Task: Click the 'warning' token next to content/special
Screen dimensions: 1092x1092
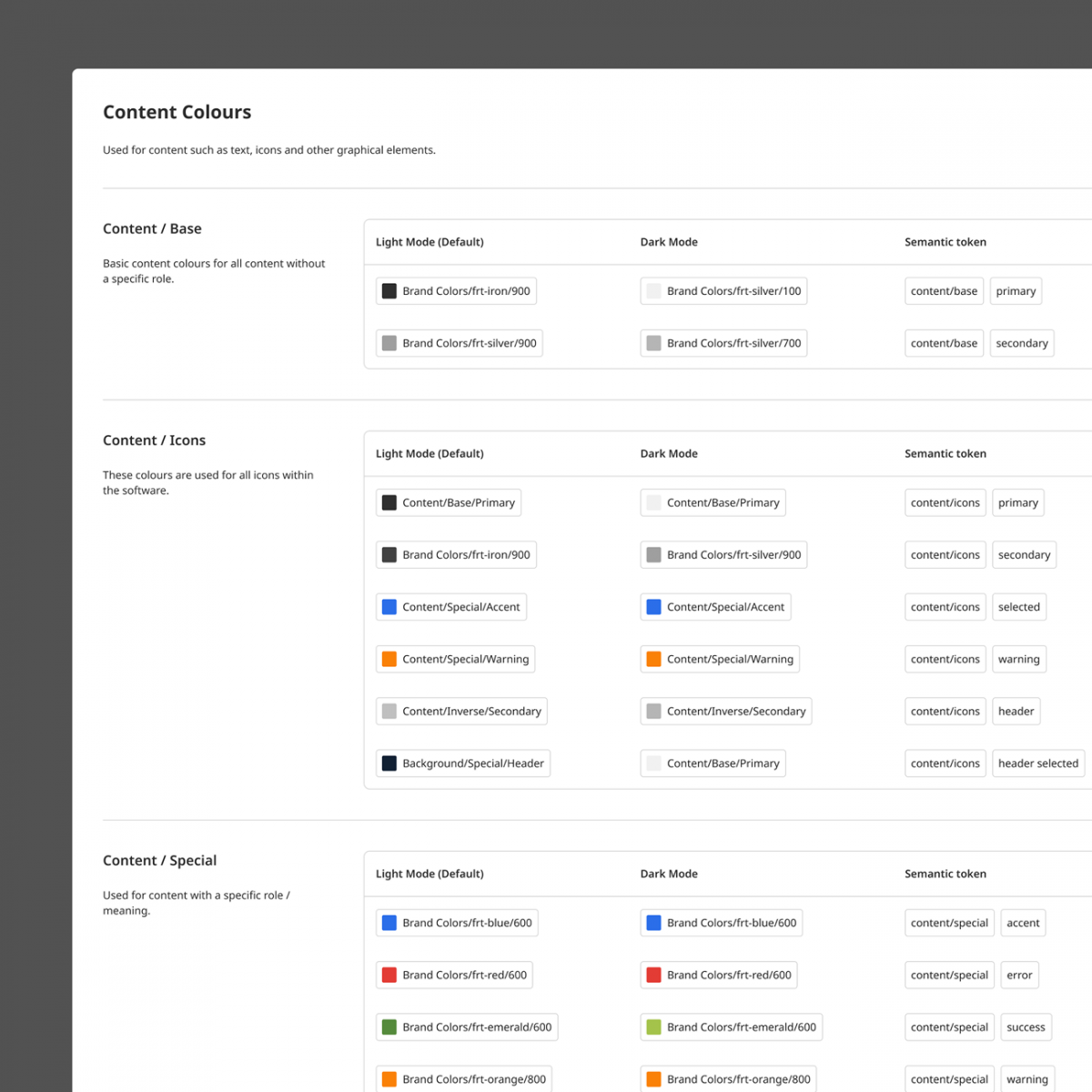Action: [x=1026, y=1079]
